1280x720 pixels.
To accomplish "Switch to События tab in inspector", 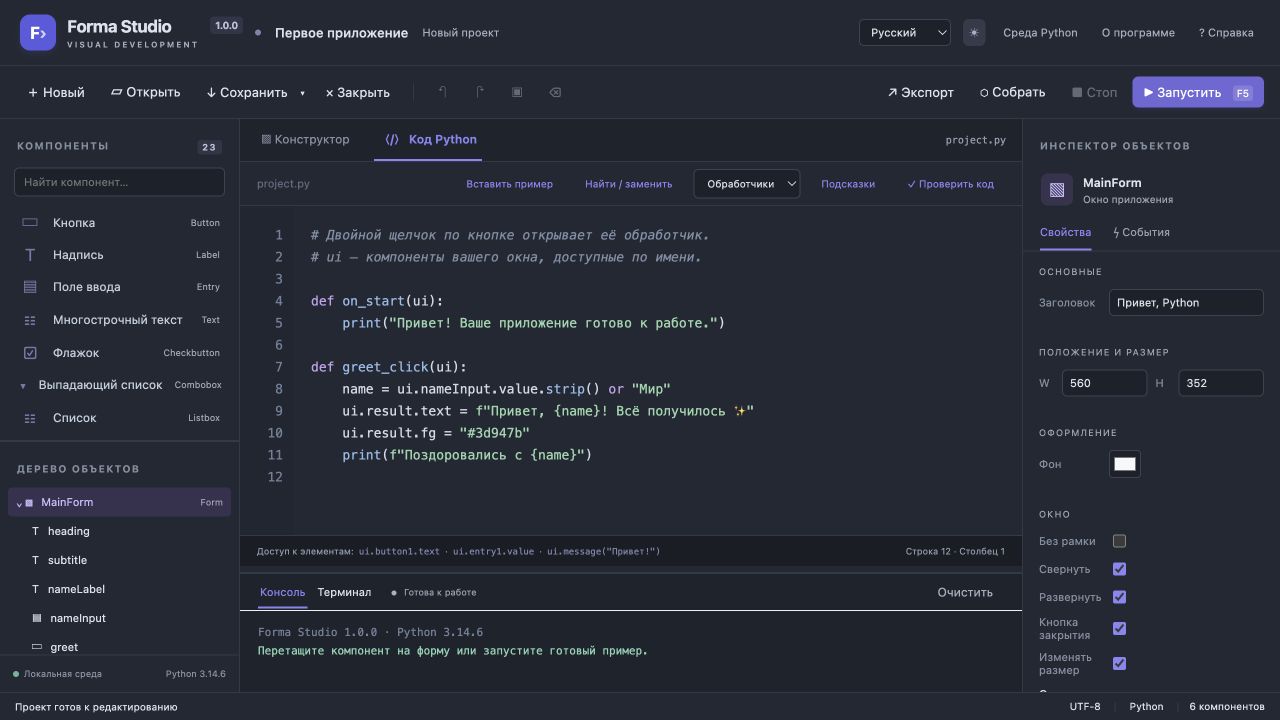I will coord(1141,232).
